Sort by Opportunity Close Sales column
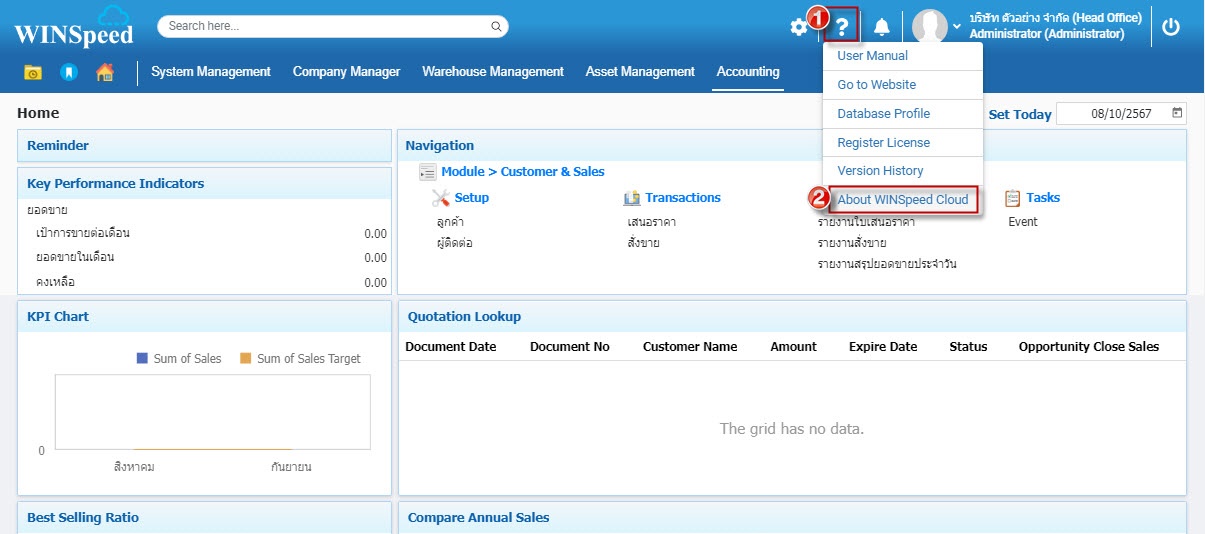Image resolution: width=1205 pixels, height=534 pixels. tap(1089, 347)
